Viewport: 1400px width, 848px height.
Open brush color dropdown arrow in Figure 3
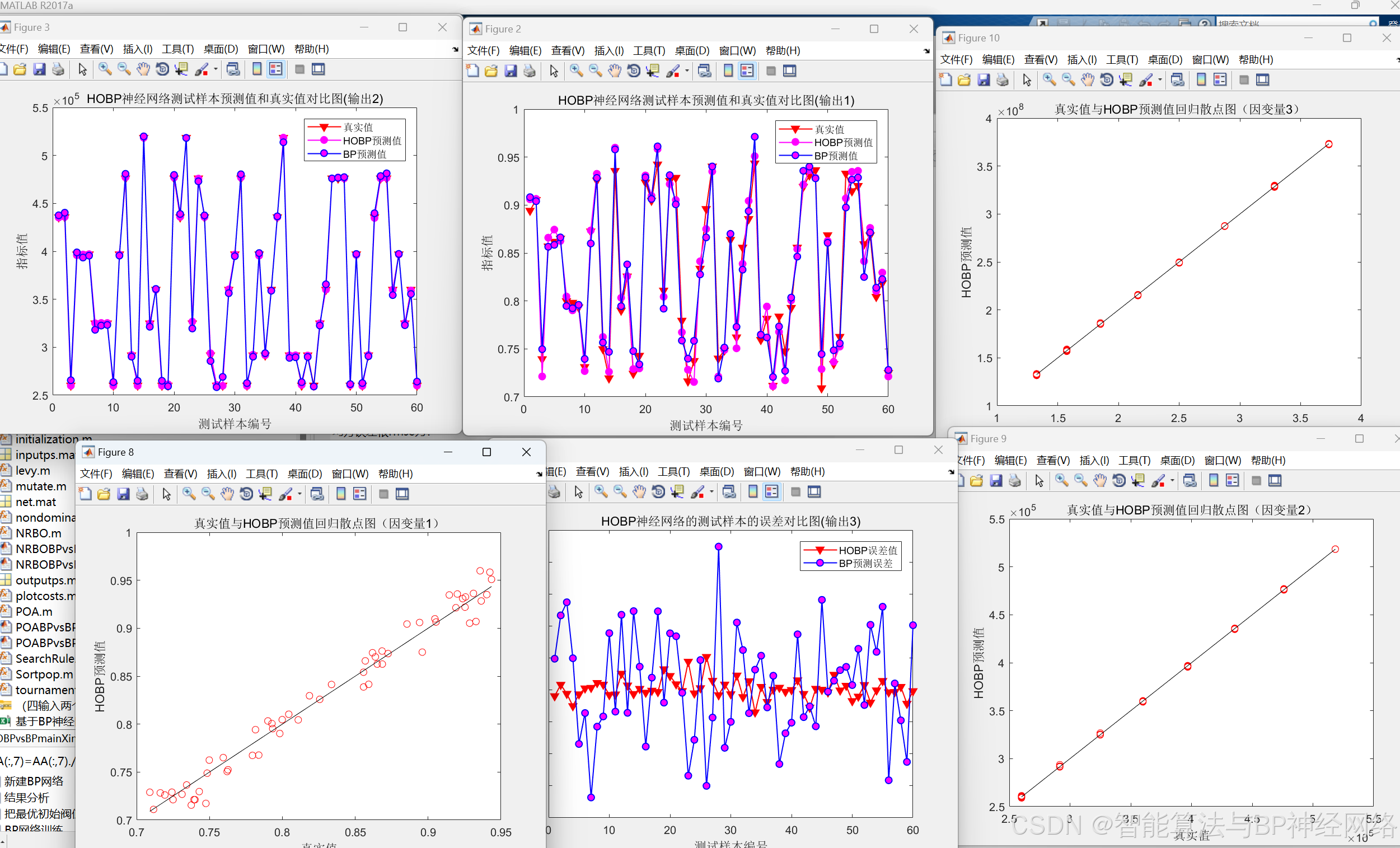(216, 69)
